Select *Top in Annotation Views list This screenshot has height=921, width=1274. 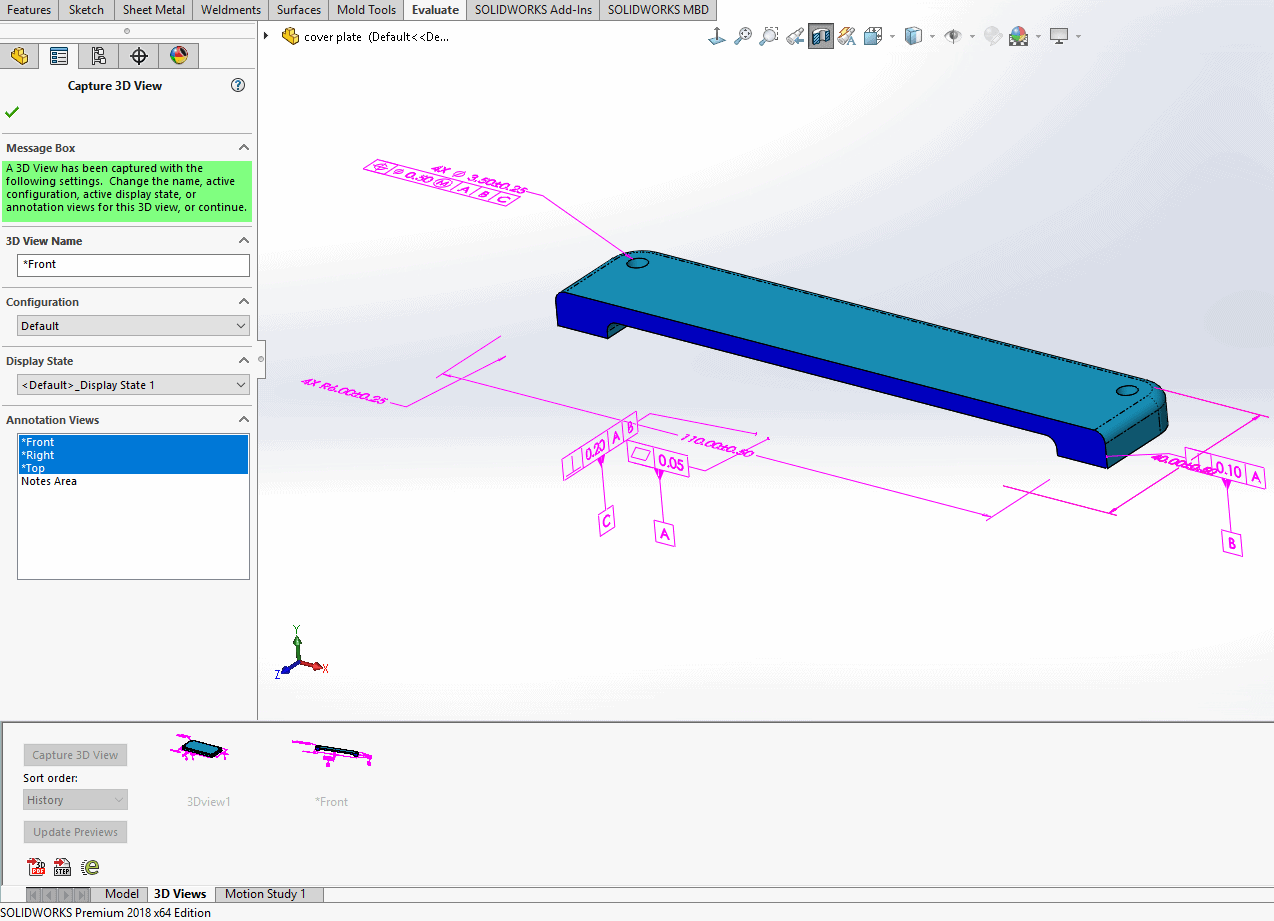coord(133,468)
